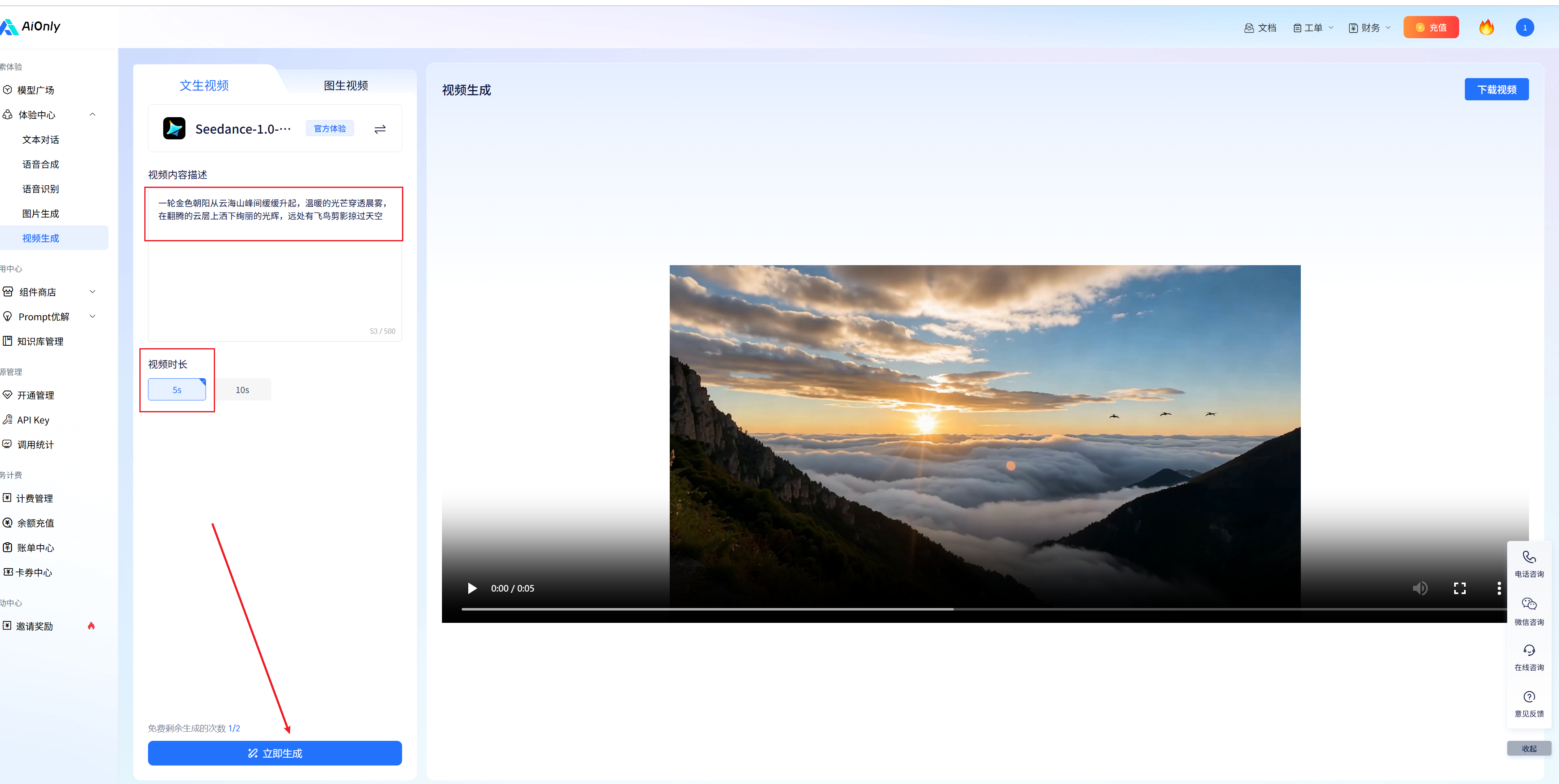
Task: Open 图片生成 in the sidebar
Action: (x=41, y=214)
